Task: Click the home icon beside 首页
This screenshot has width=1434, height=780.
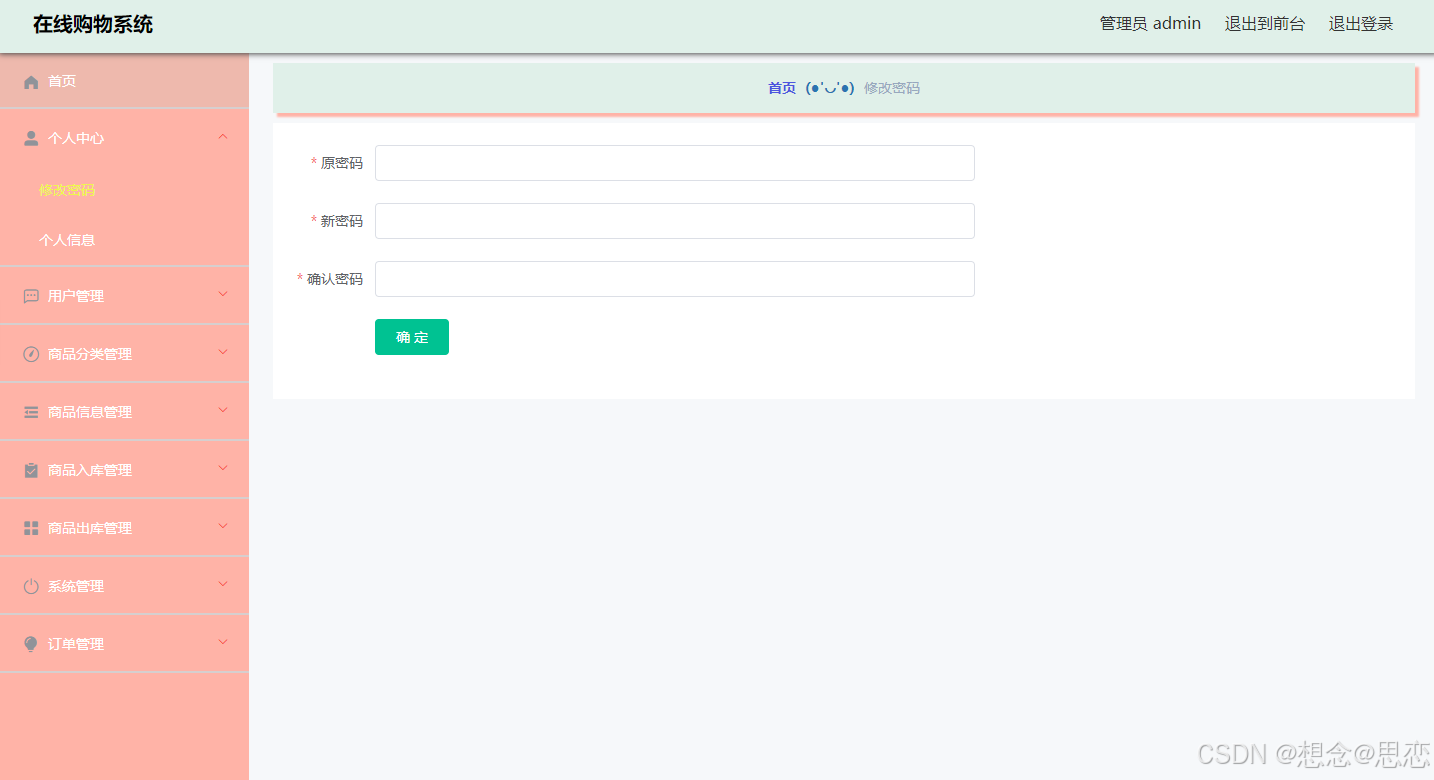Action: [31, 82]
